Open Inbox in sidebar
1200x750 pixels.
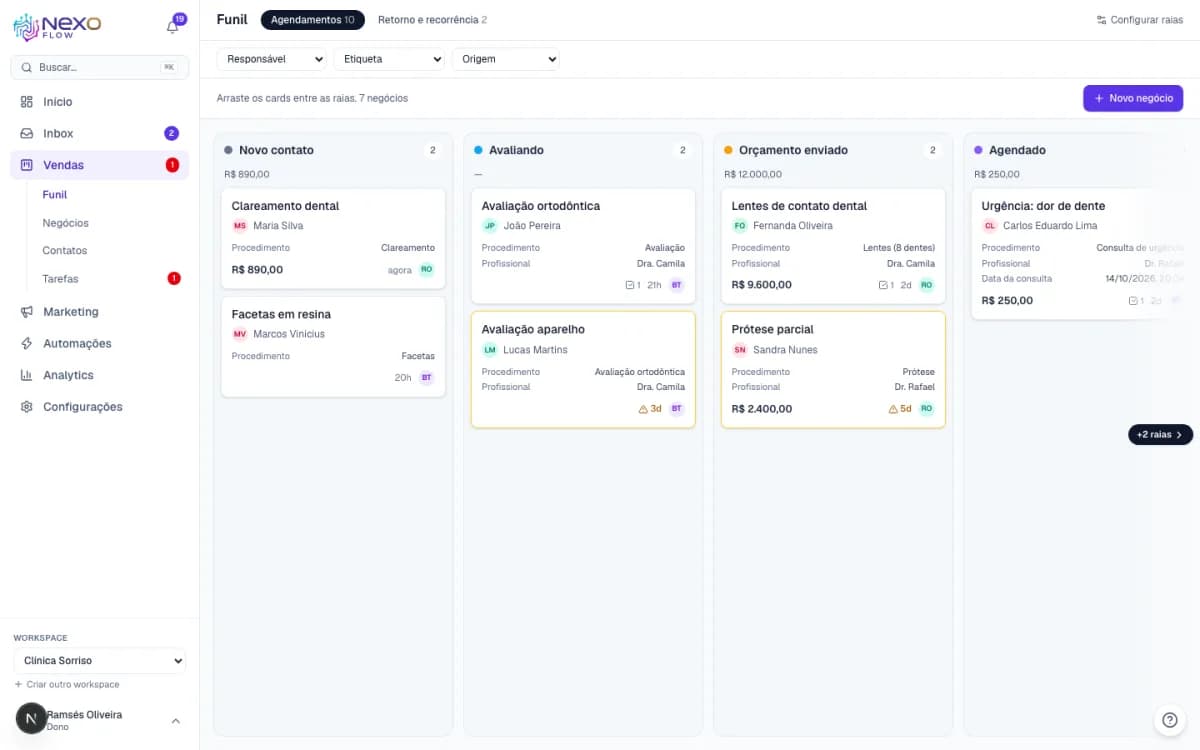pyautogui.click(x=99, y=133)
